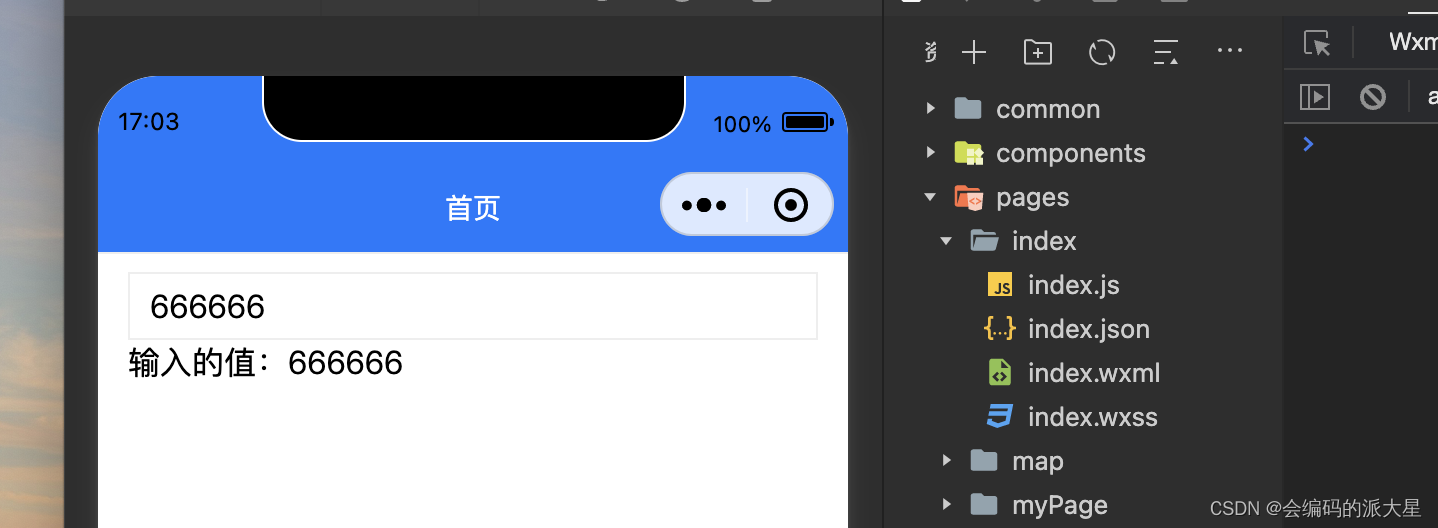Image resolution: width=1438 pixels, height=528 pixels.
Task: Select the common folder label
Action: (x=1048, y=109)
